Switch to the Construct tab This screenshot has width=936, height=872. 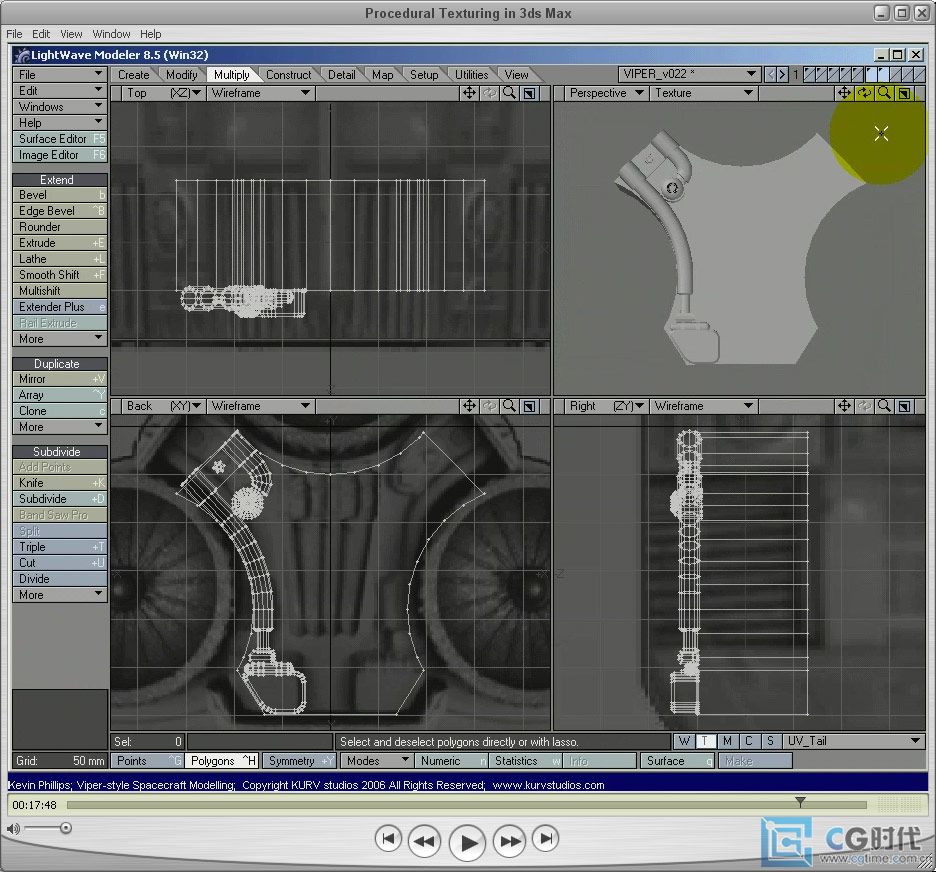[x=289, y=75]
